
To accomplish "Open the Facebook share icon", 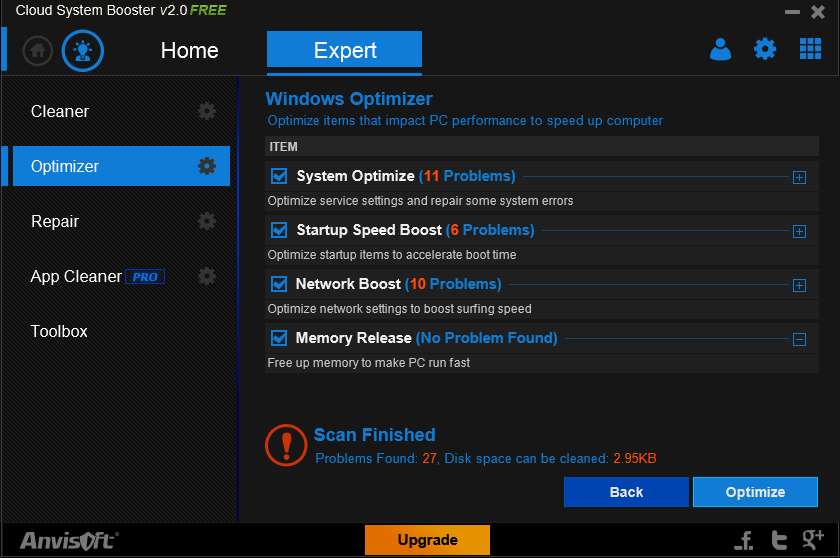I will click(744, 540).
